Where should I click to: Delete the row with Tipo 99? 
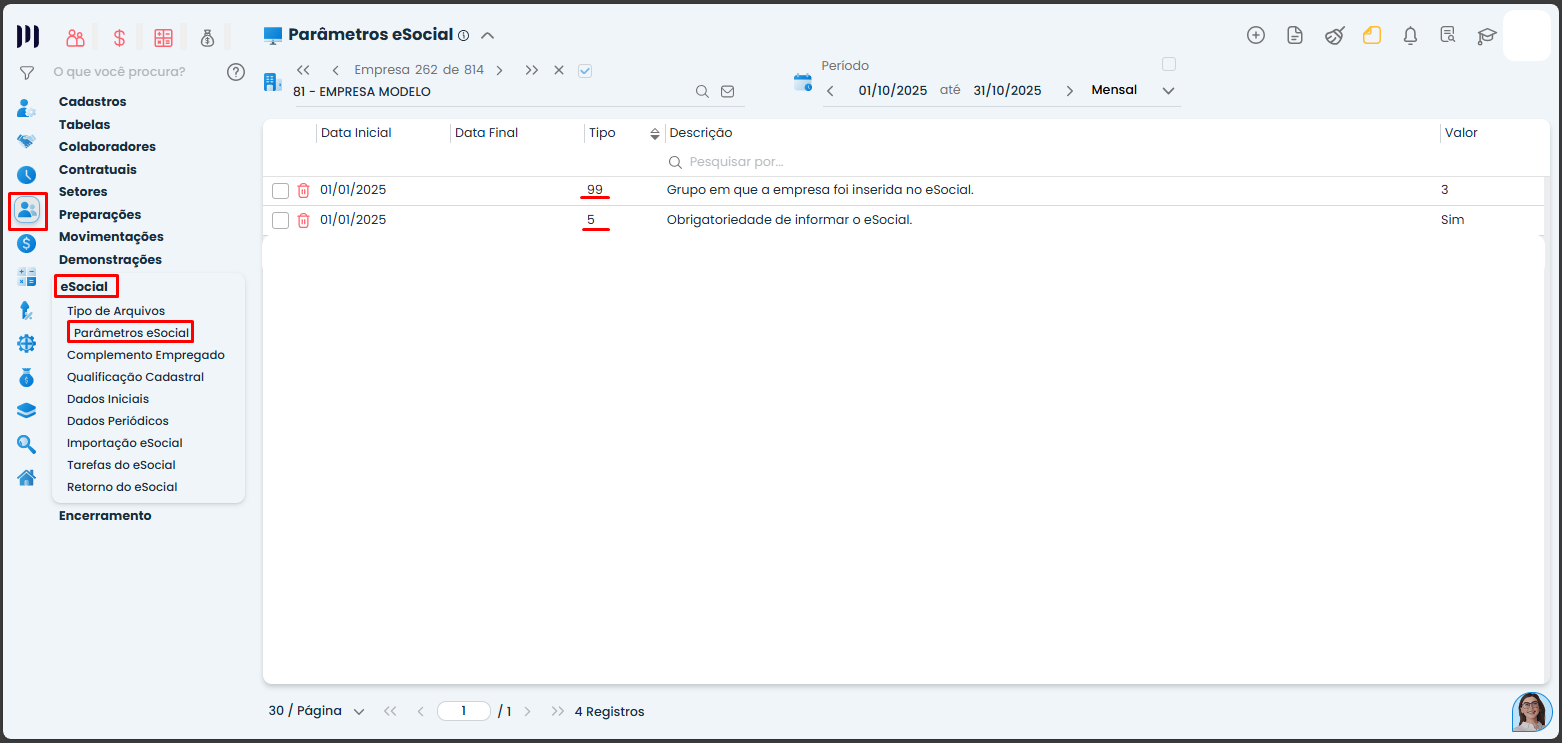click(304, 190)
